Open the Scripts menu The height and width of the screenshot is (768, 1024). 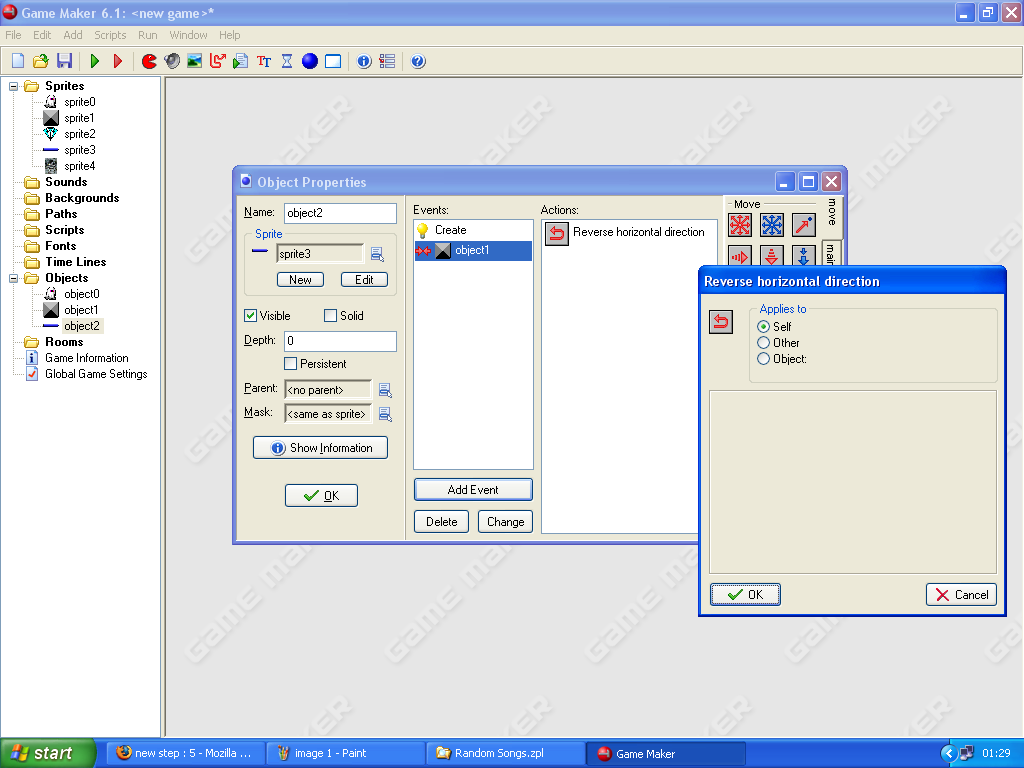[110, 35]
